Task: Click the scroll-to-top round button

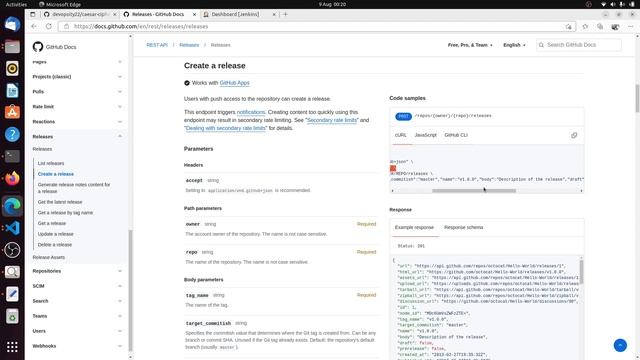Action: point(620,345)
